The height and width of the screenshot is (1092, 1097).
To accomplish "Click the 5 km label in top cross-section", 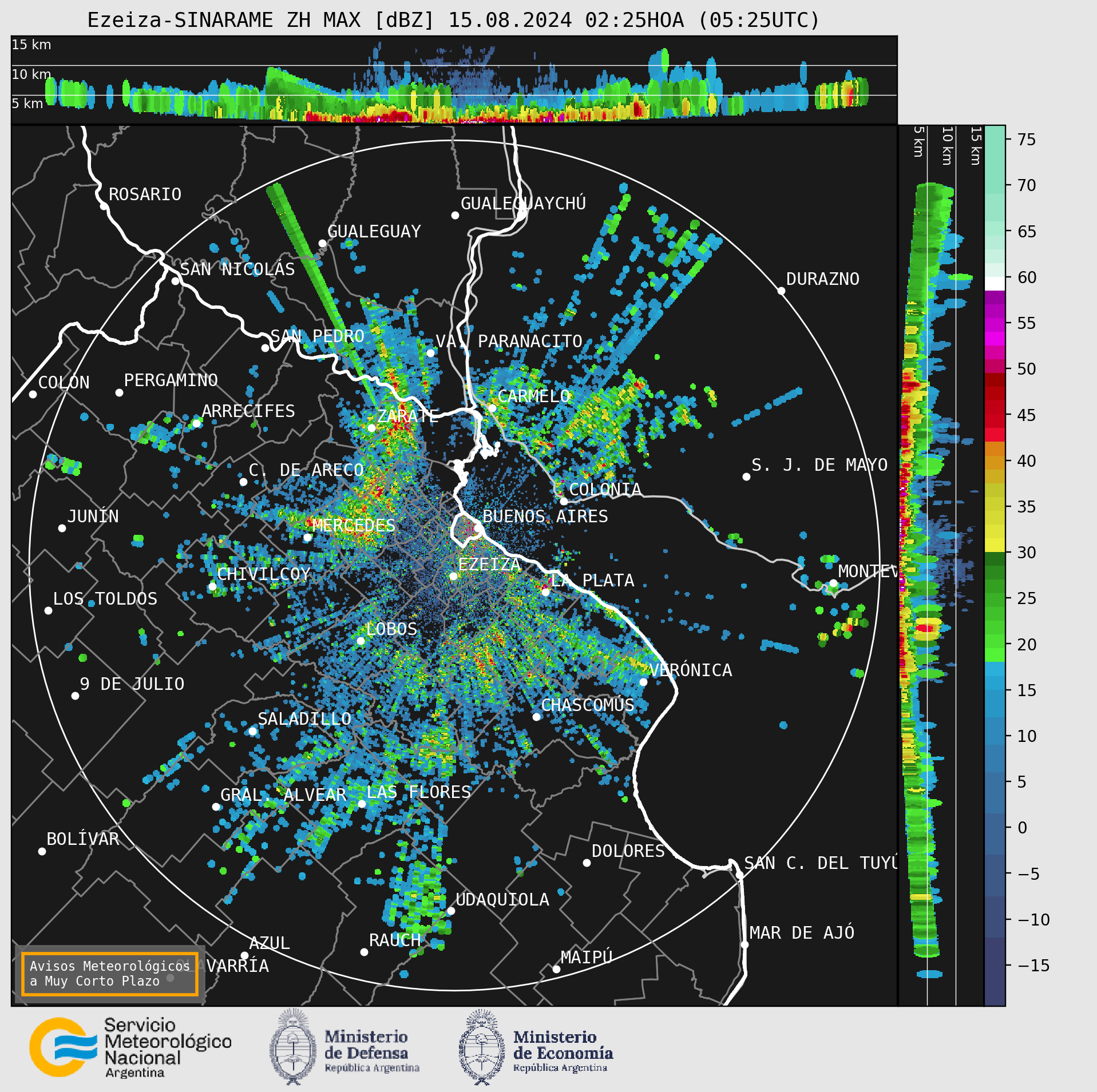I will pyautogui.click(x=27, y=104).
